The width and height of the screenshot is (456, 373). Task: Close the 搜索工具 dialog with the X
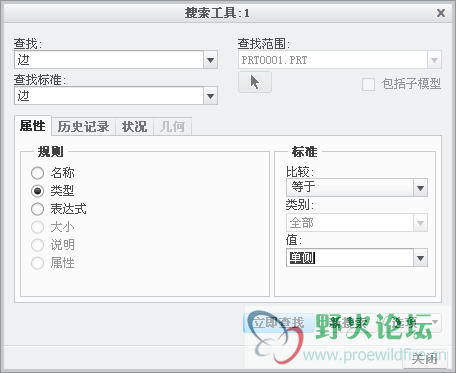(x=441, y=13)
